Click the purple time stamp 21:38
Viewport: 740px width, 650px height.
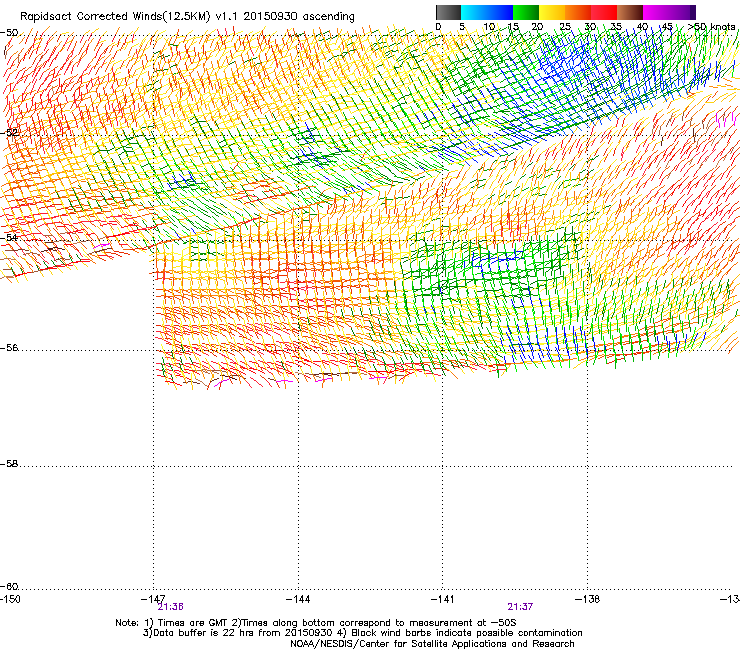170,607
